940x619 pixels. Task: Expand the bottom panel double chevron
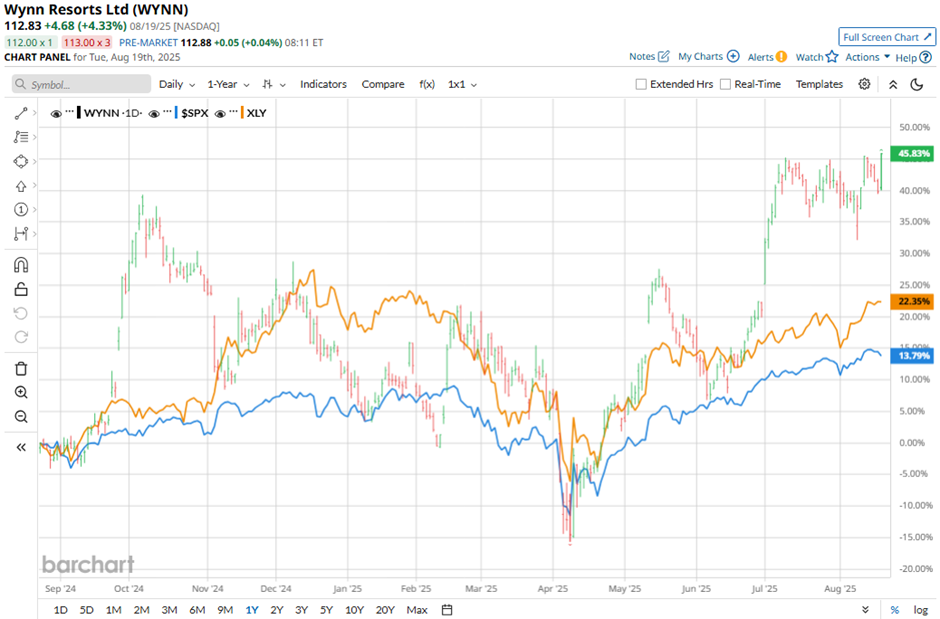point(865,609)
